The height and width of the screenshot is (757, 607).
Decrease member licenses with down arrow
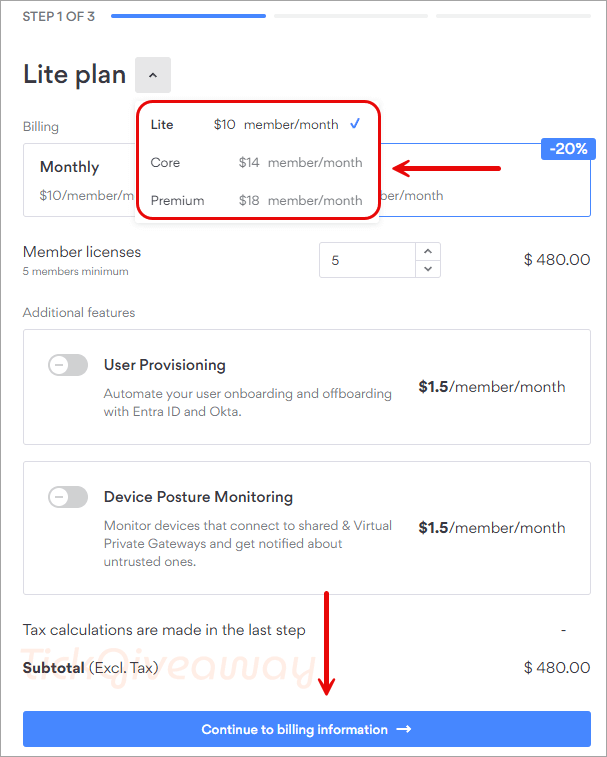(428, 269)
